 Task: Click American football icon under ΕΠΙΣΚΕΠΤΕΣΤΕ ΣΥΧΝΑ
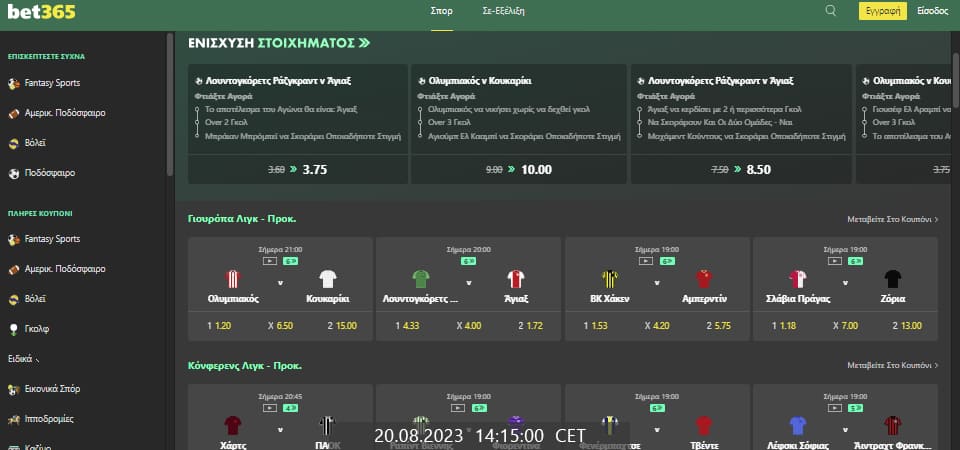(14, 113)
